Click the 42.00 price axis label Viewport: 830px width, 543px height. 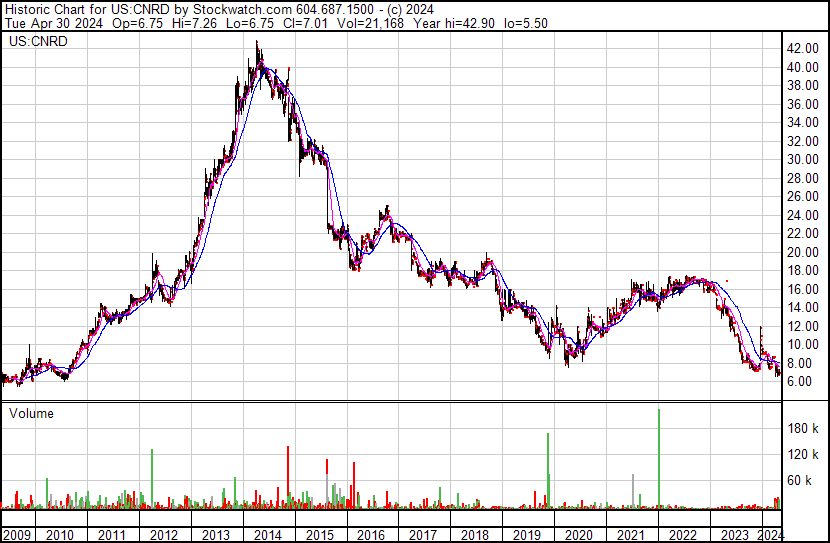point(804,48)
